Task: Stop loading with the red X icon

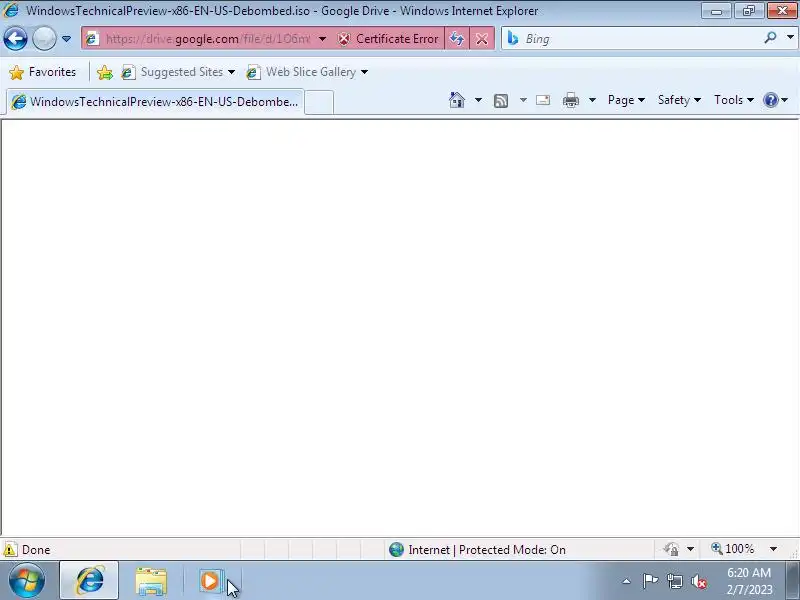Action: [482, 39]
